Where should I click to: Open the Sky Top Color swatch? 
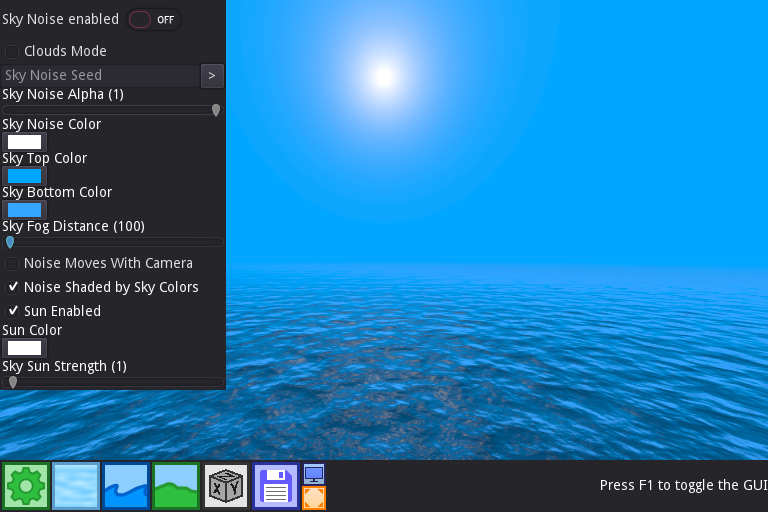25,176
